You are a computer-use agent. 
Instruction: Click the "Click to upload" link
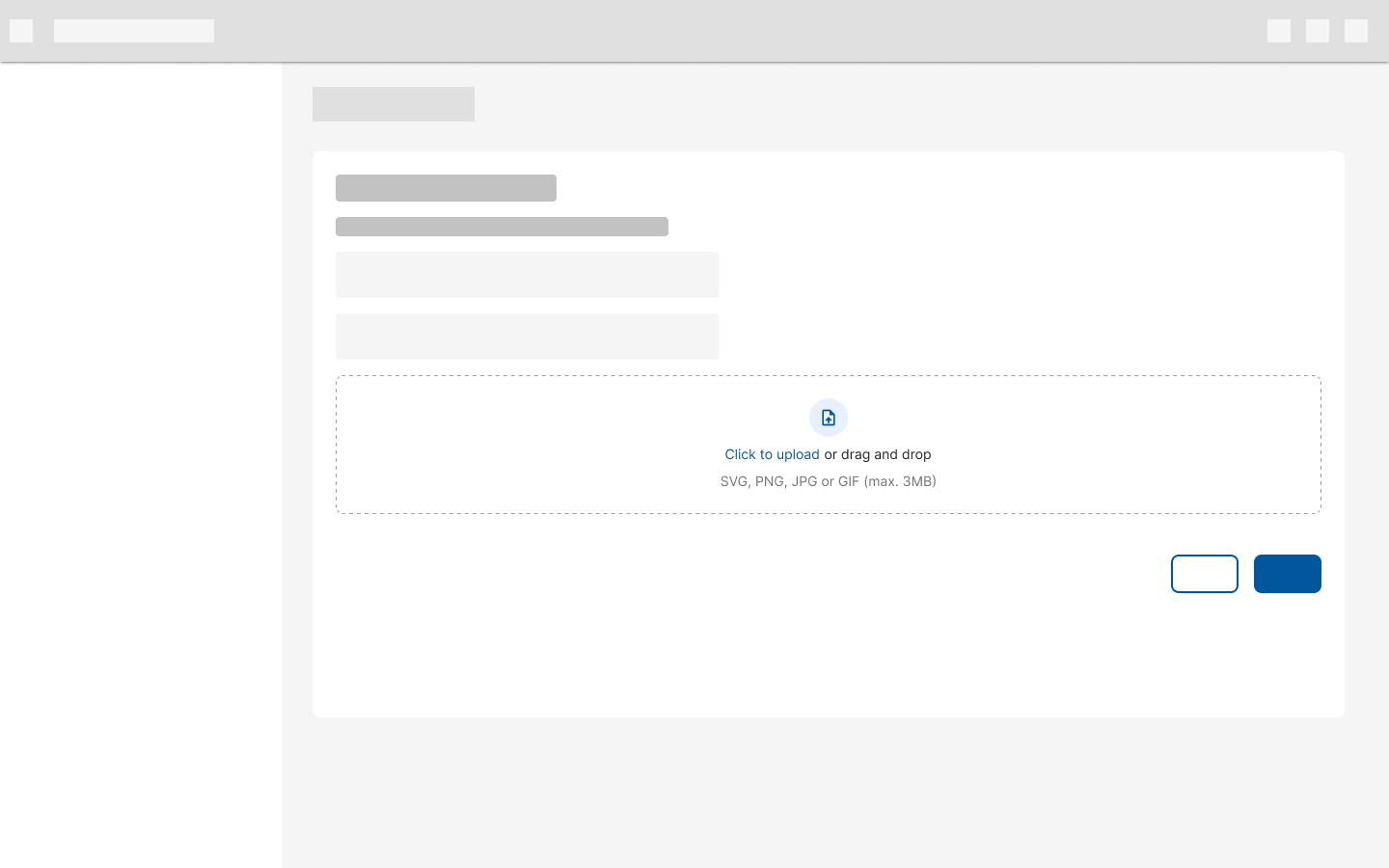pyautogui.click(x=772, y=454)
